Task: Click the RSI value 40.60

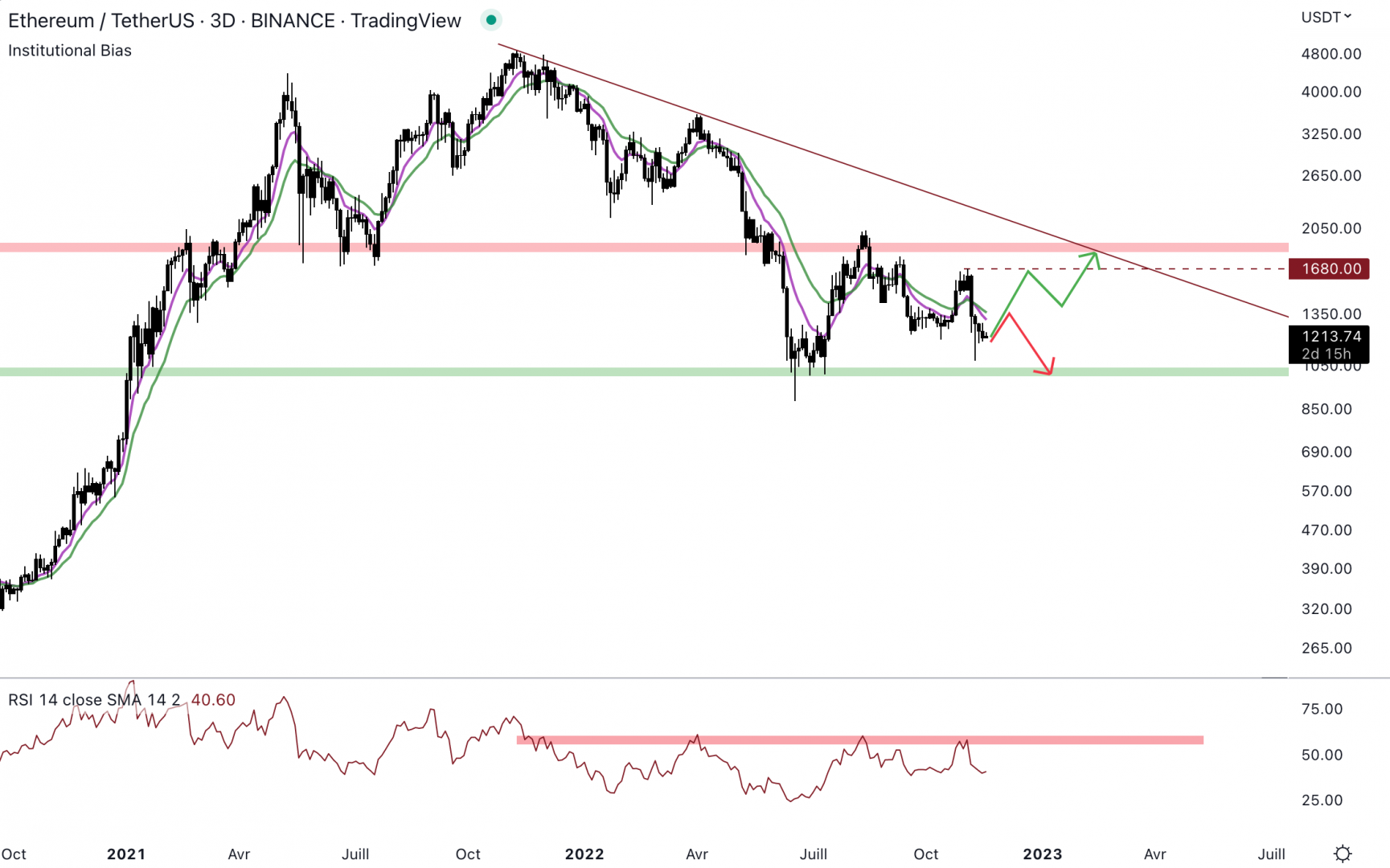Action: [213, 700]
